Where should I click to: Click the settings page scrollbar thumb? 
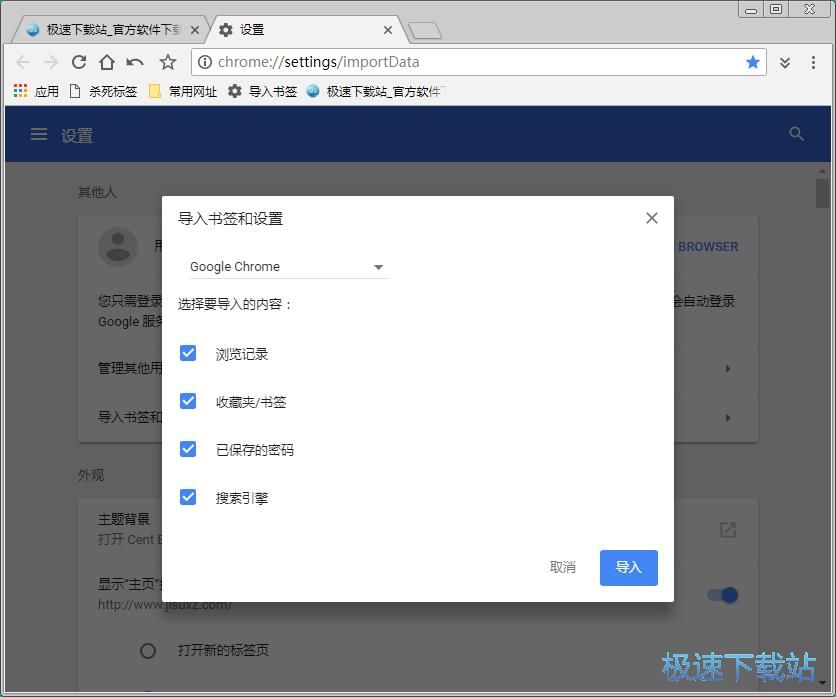click(x=822, y=193)
